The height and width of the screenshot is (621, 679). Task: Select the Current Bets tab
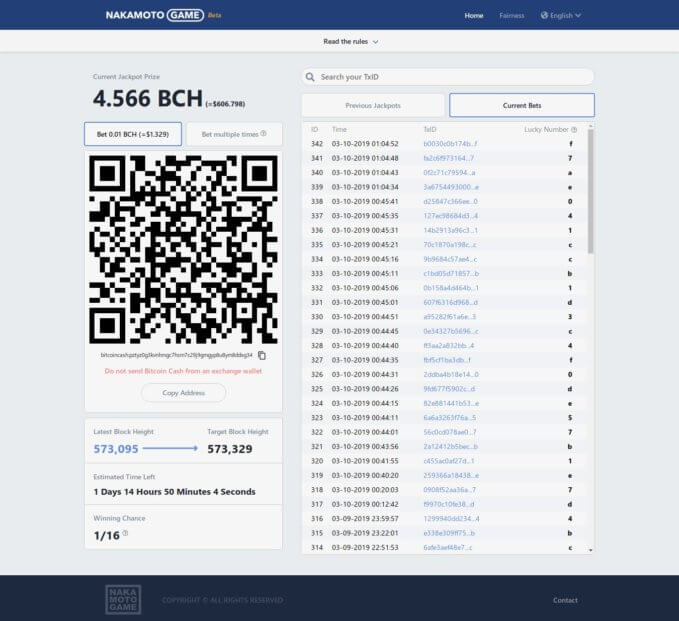521,105
